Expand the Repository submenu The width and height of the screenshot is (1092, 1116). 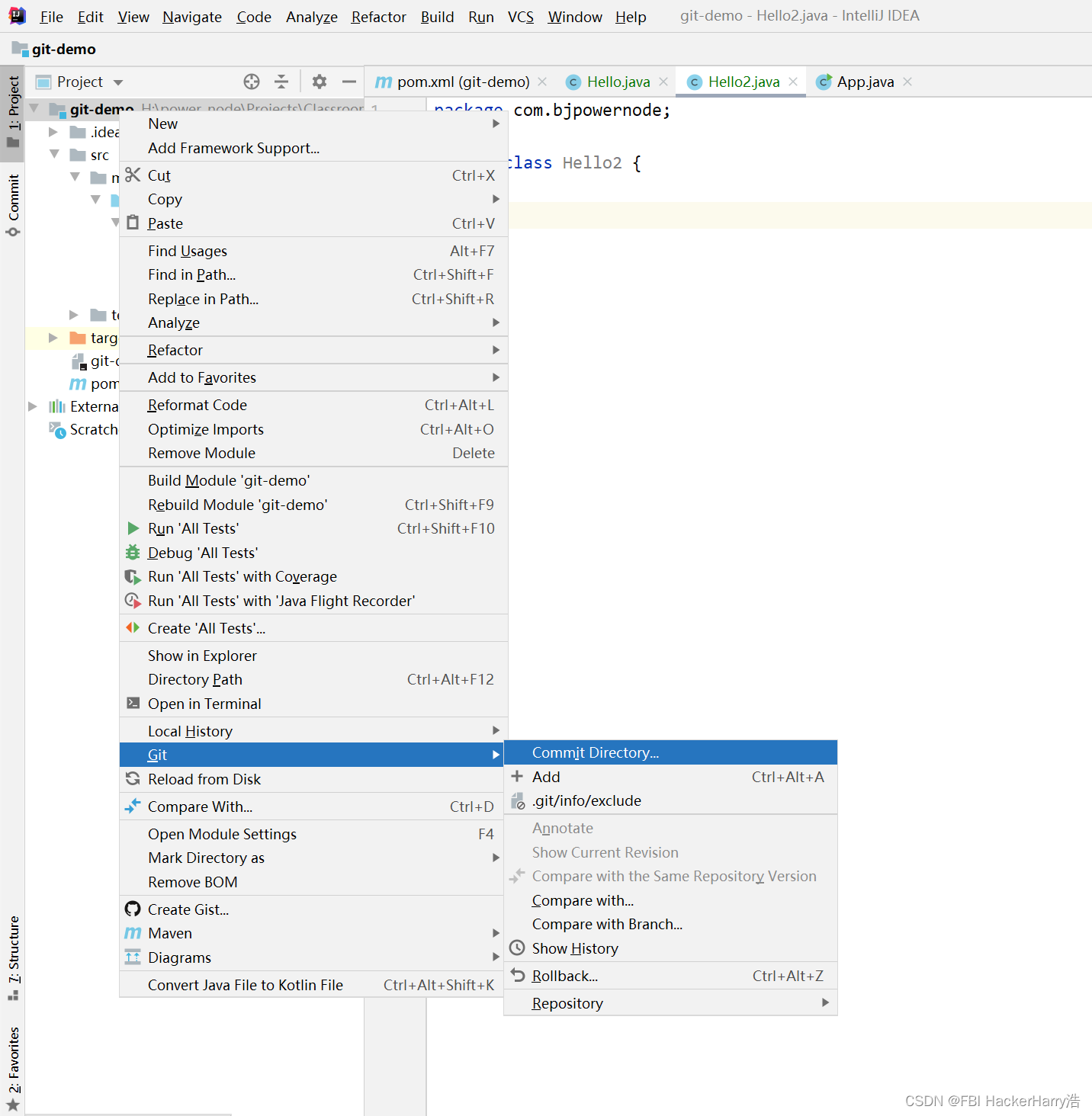pyautogui.click(x=670, y=1003)
